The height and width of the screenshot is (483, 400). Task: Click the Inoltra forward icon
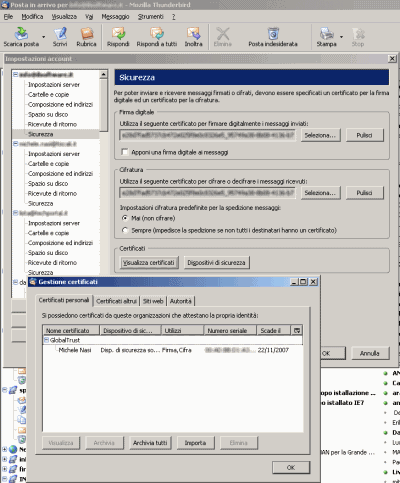coord(194,37)
